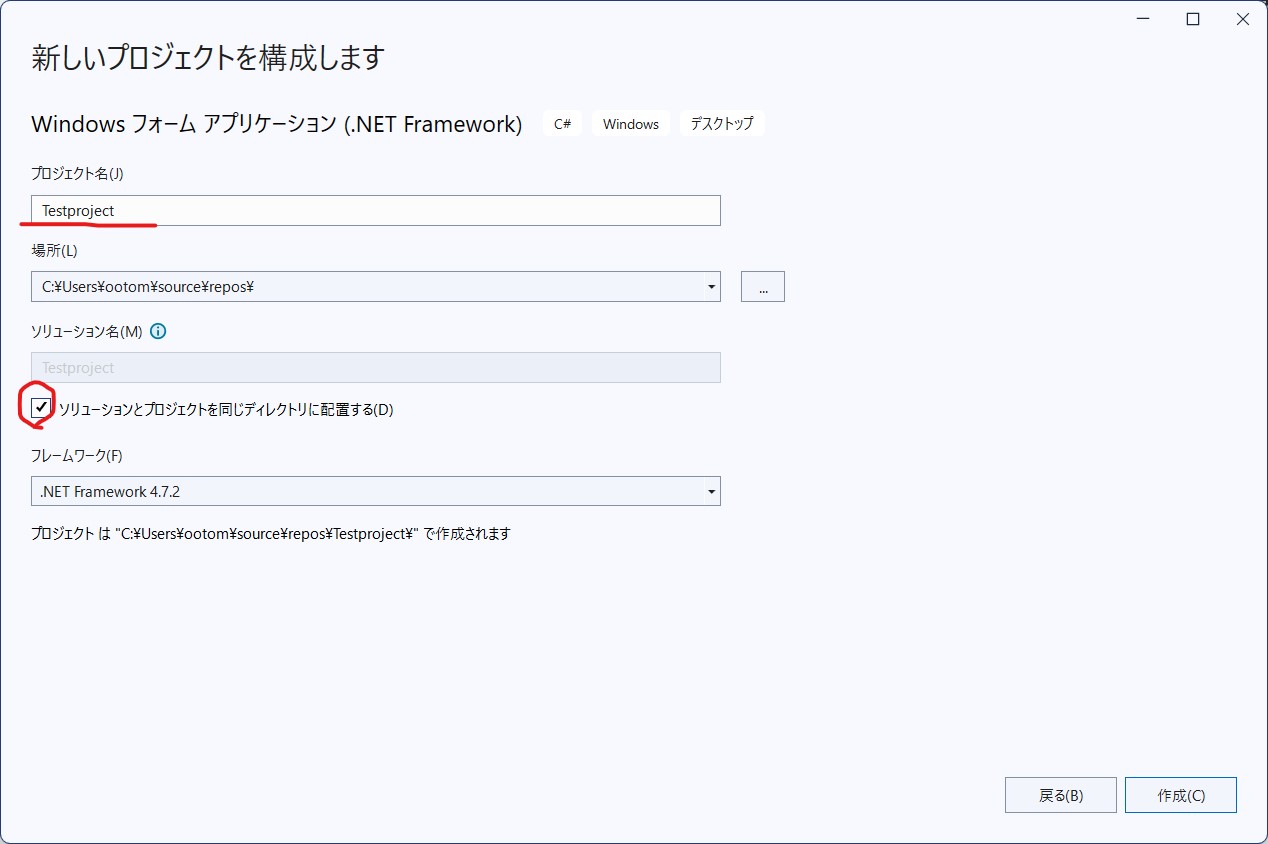Expand the フレームワーク dropdown arrow
Viewport: 1268px width, 844px height.
pos(711,492)
